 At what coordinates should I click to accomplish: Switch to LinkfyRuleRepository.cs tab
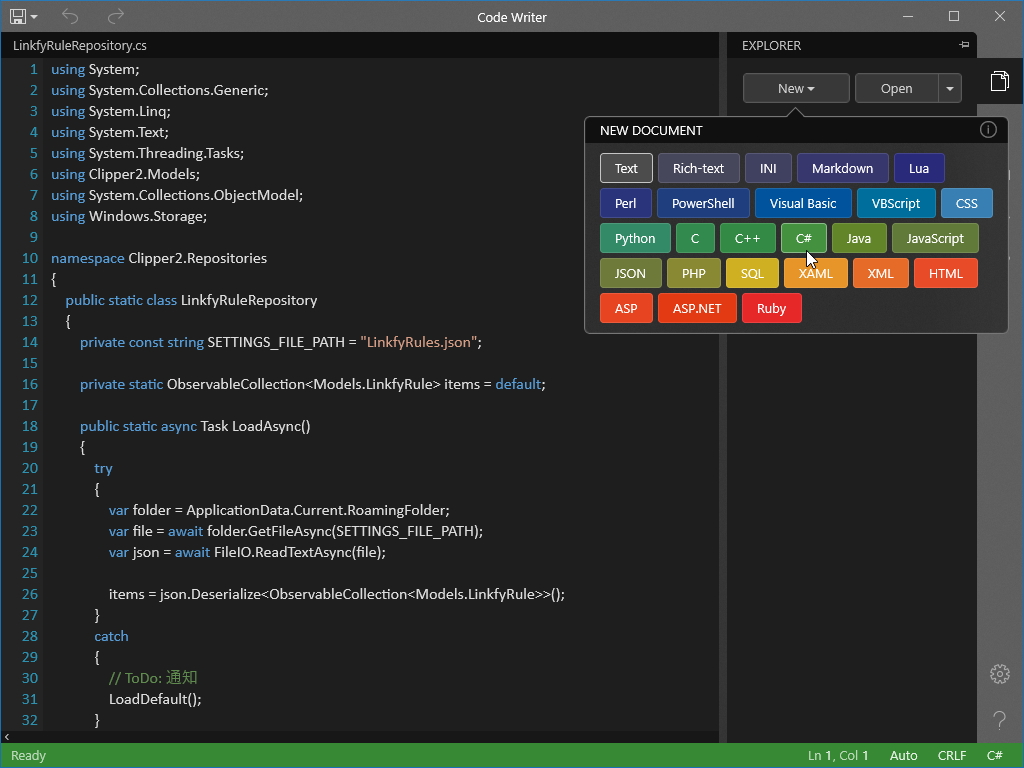click(x=80, y=46)
